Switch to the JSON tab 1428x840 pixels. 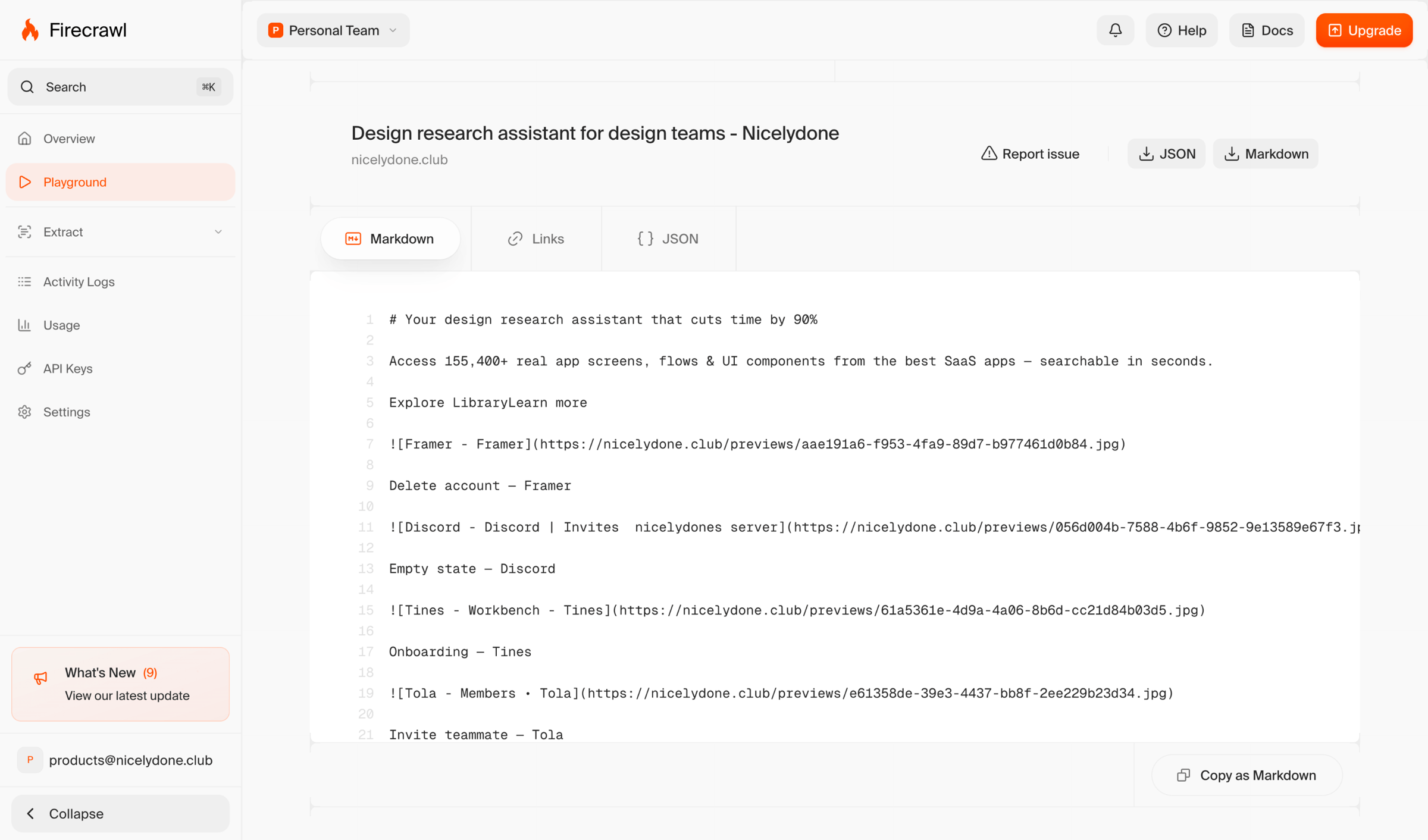[668, 239]
